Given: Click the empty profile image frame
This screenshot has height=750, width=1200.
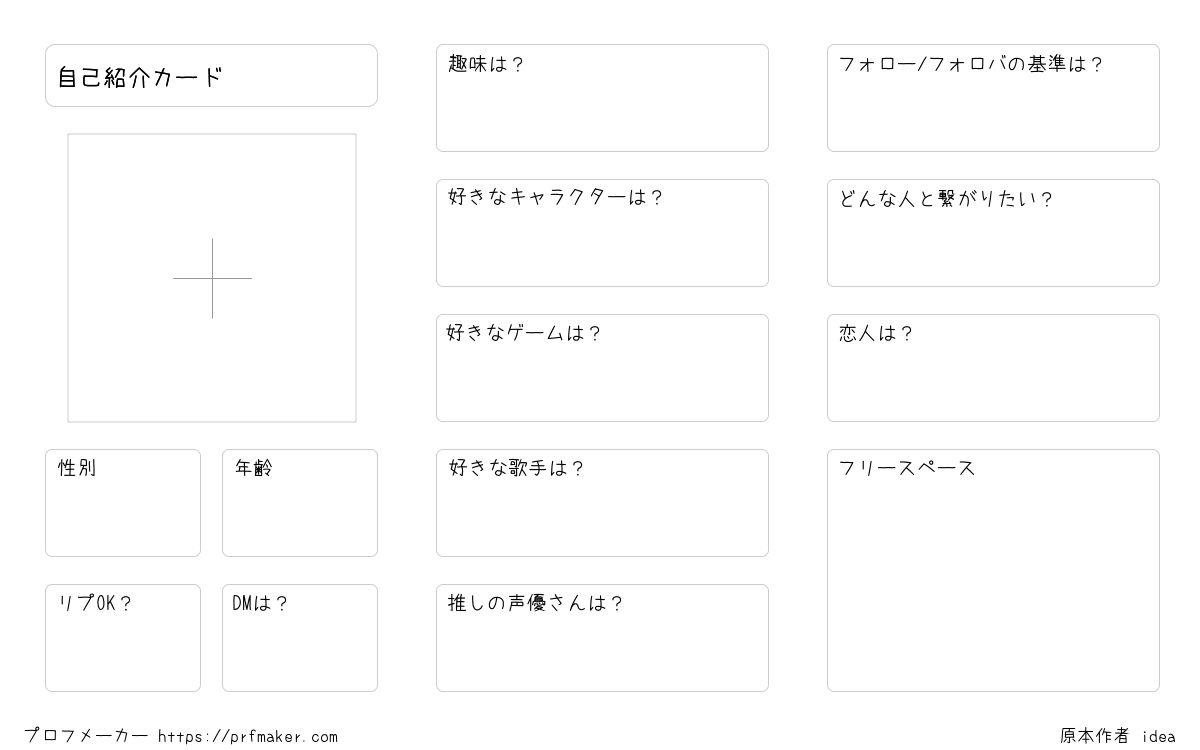Looking at the screenshot, I should point(212,278).
